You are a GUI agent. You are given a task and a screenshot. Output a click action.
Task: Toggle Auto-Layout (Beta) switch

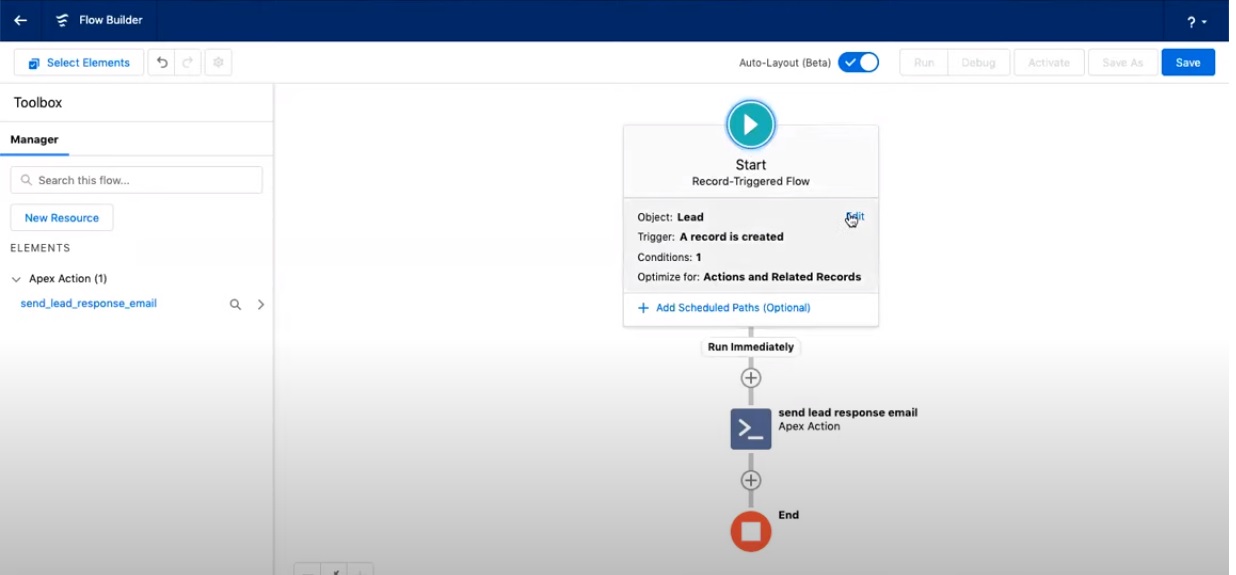coord(858,62)
